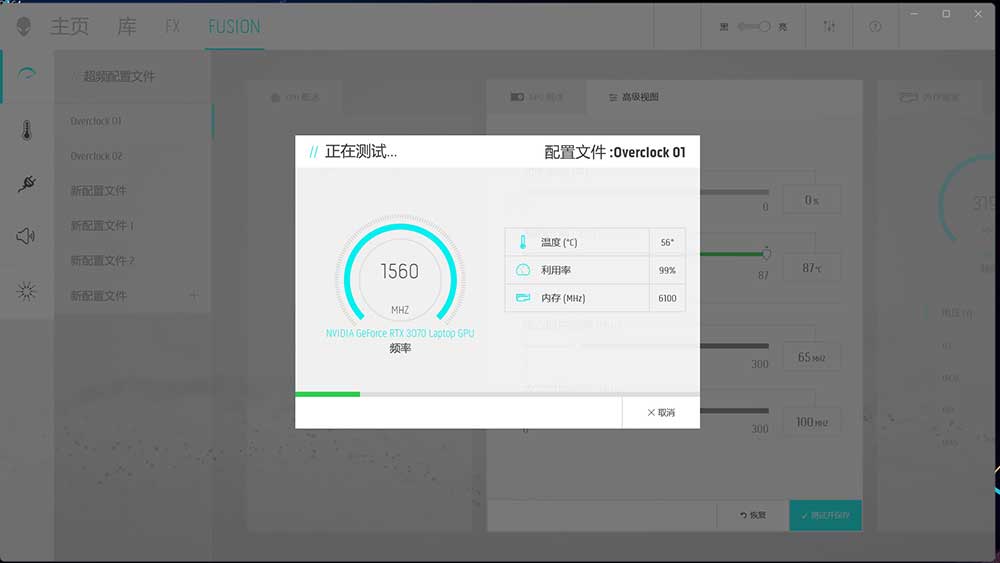
Task: Switch to the 库 library tab
Action: pos(127,26)
